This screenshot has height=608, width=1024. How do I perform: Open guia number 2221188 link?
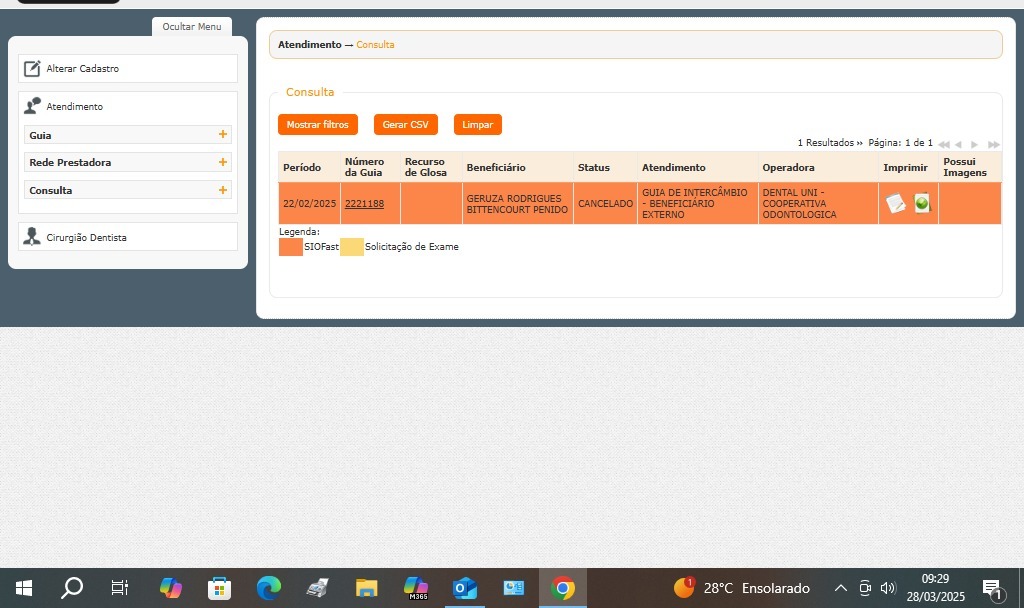click(364, 204)
